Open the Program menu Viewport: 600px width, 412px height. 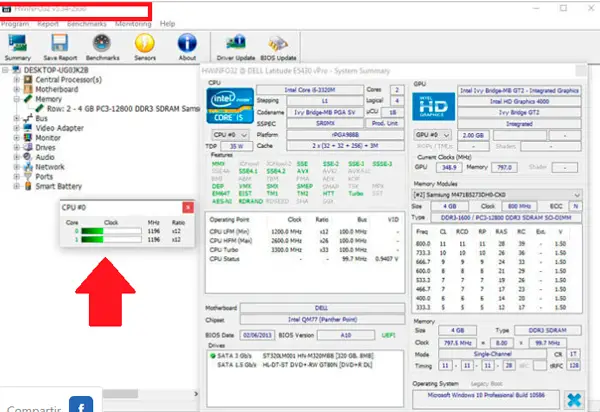click(15, 22)
